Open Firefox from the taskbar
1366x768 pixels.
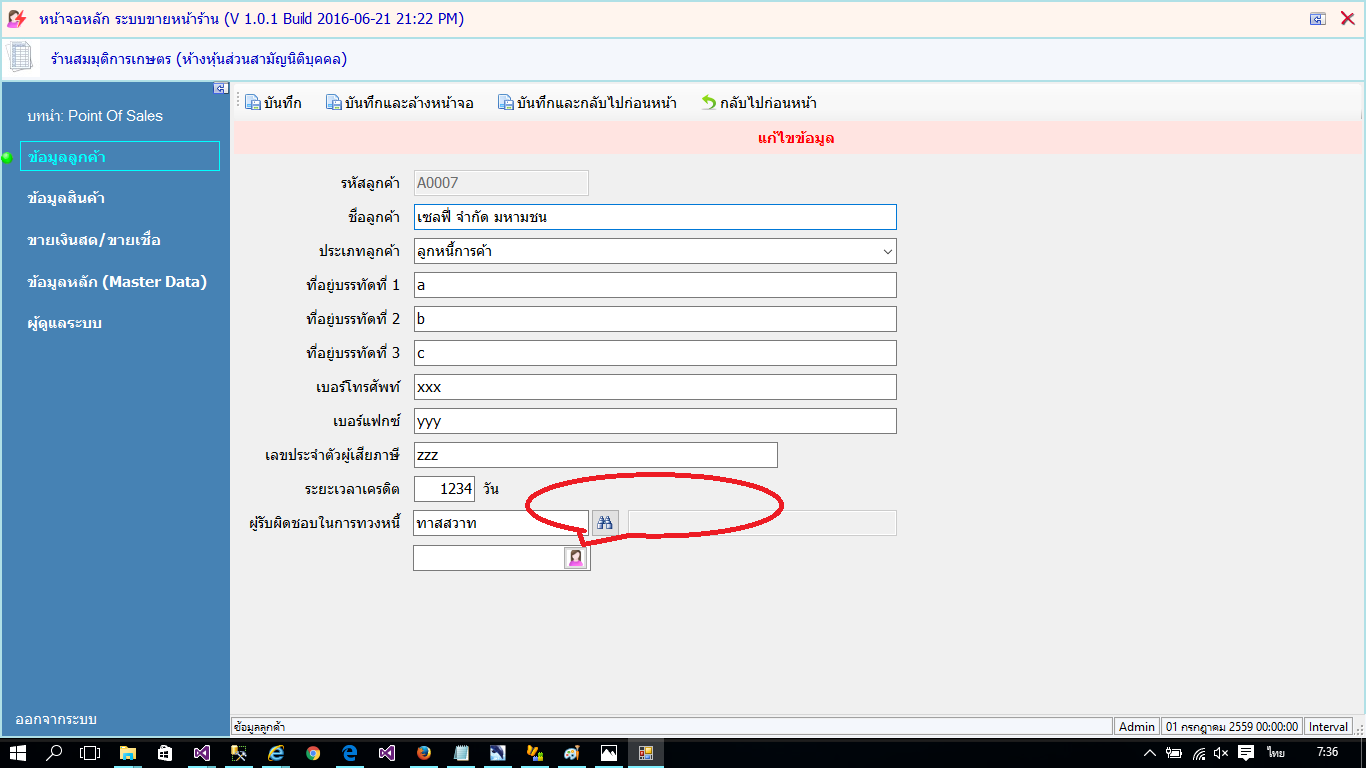point(423,753)
